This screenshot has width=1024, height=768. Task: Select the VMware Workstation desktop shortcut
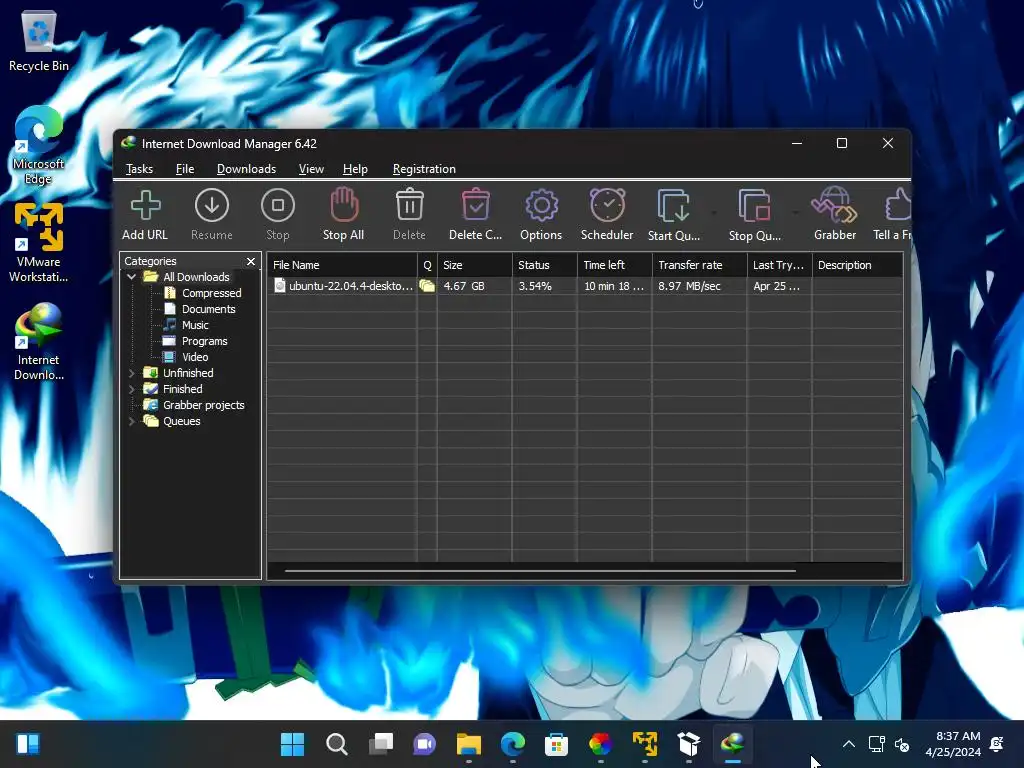(39, 243)
